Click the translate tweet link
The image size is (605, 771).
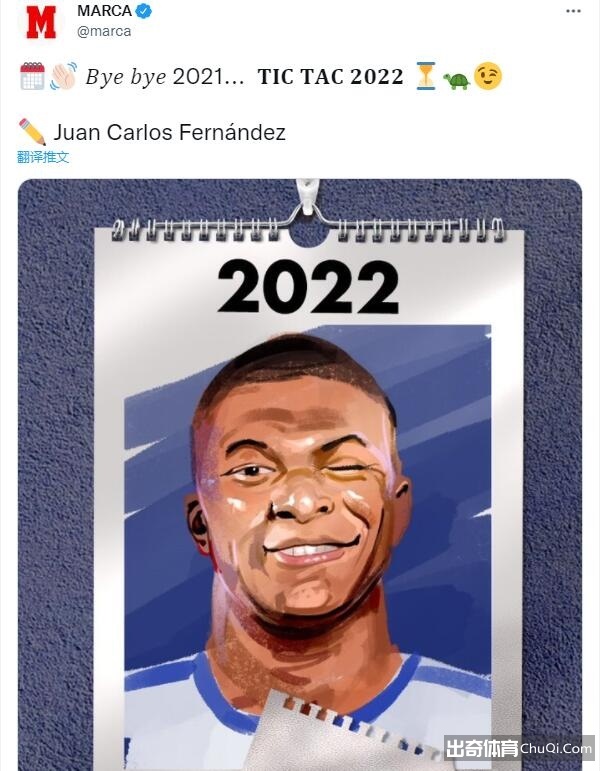coord(43,157)
